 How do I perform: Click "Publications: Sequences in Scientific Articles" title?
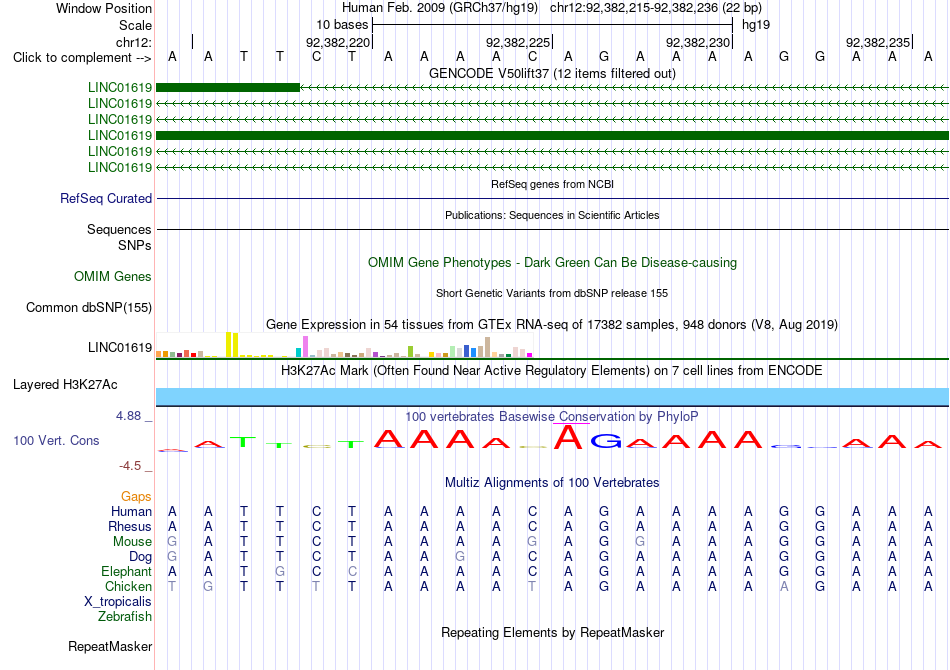coord(552,215)
